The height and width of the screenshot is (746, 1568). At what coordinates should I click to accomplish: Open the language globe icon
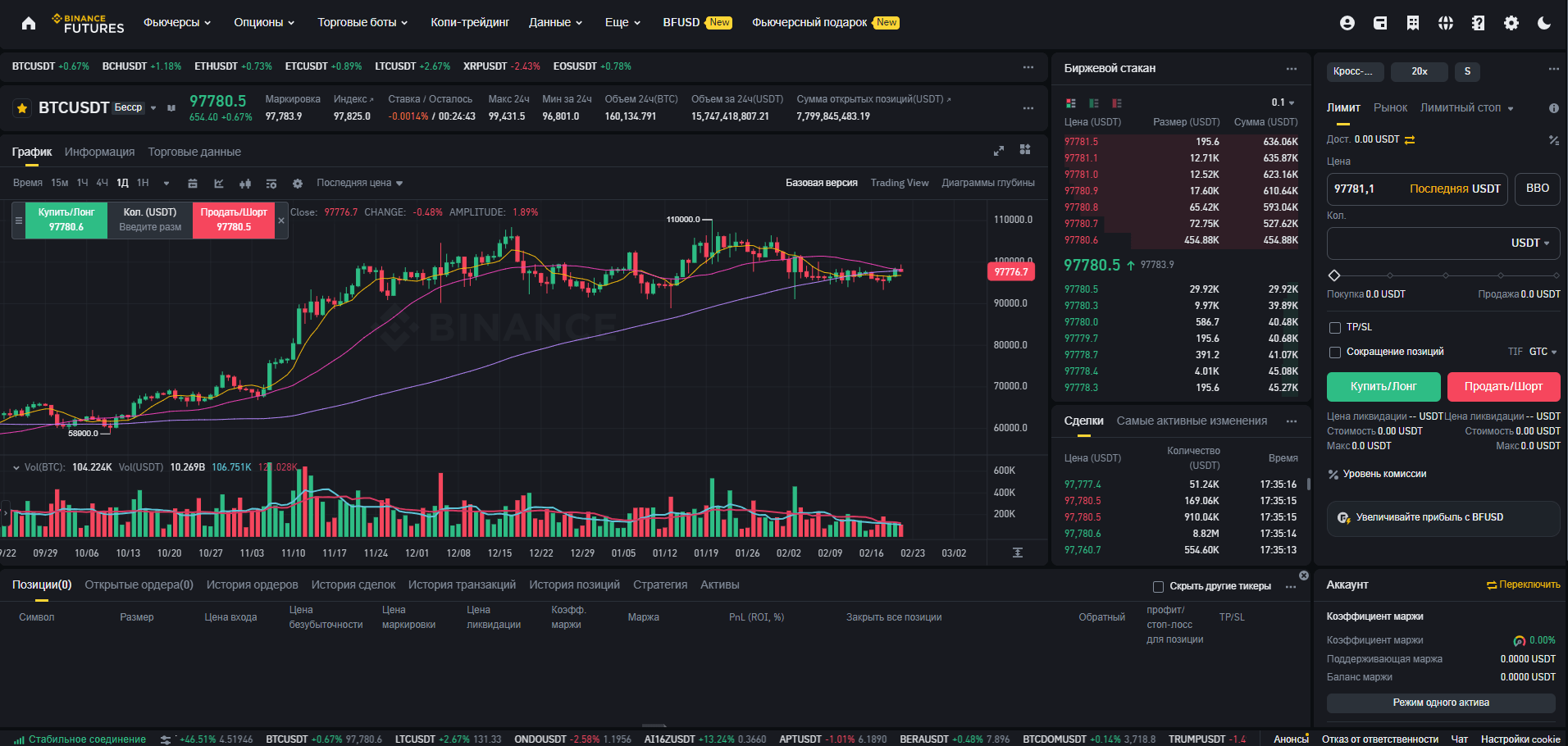click(1446, 23)
